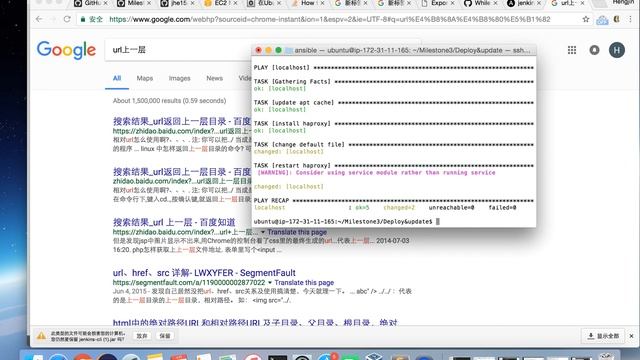Switch to the GitHub browser tab
Image resolution: width=640 pixels, height=360 pixels.
click(x=91, y=3)
